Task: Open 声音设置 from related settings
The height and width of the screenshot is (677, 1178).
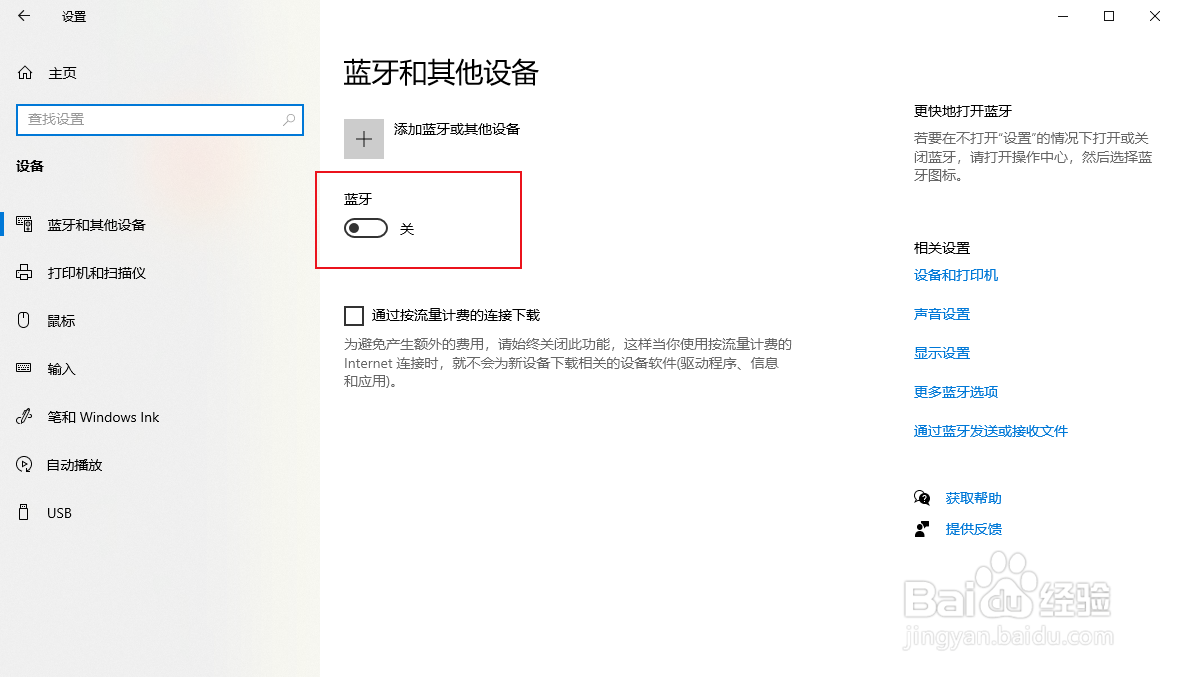Action: (x=941, y=313)
